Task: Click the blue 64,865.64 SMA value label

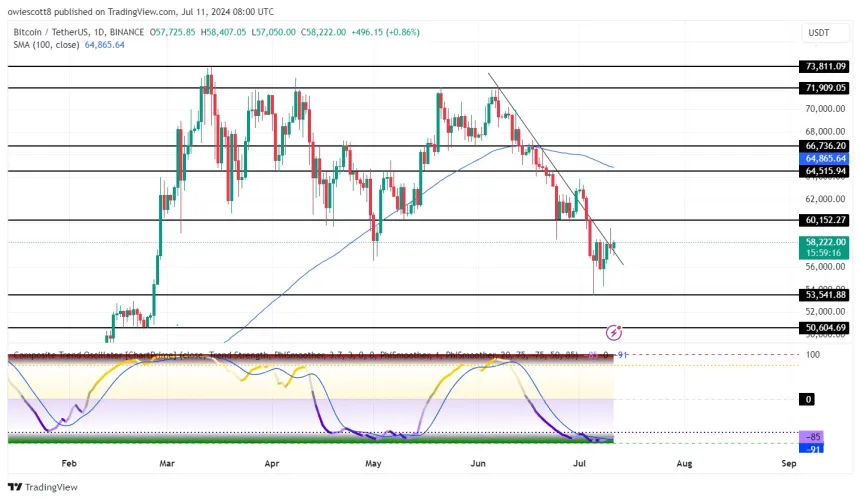Action: tap(825, 158)
